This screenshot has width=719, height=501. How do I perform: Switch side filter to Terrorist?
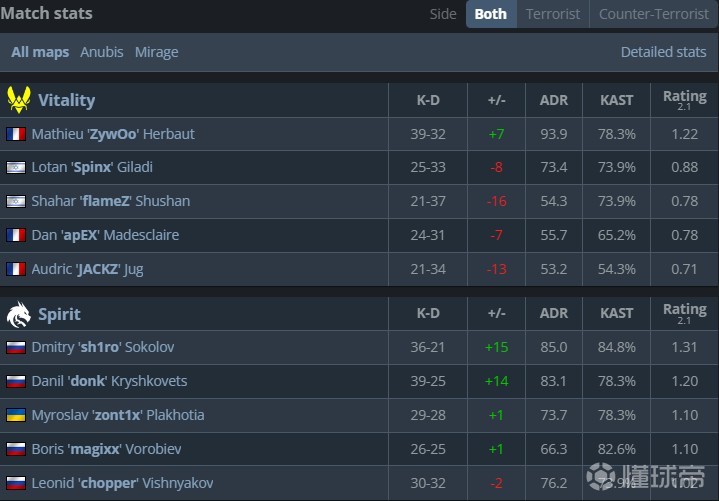click(x=552, y=14)
